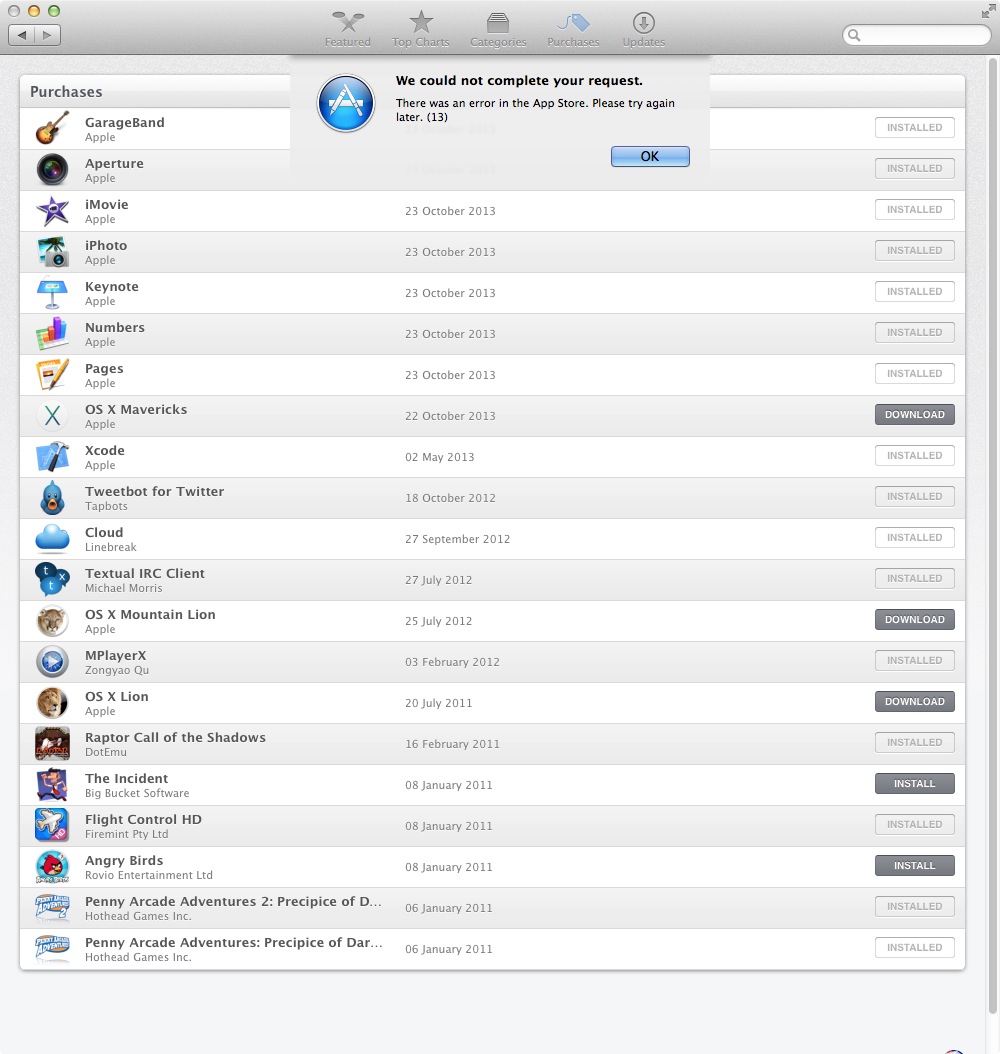Download OS X Mountain Lion

click(x=915, y=620)
